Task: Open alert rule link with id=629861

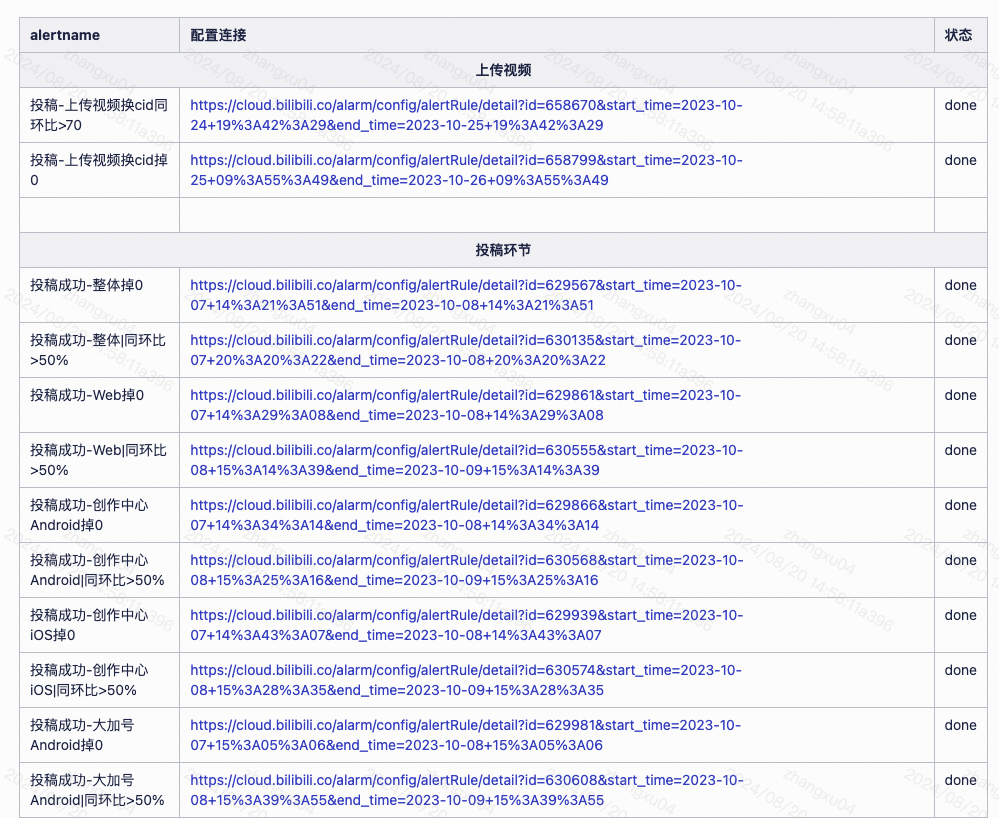Action: point(466,405)
